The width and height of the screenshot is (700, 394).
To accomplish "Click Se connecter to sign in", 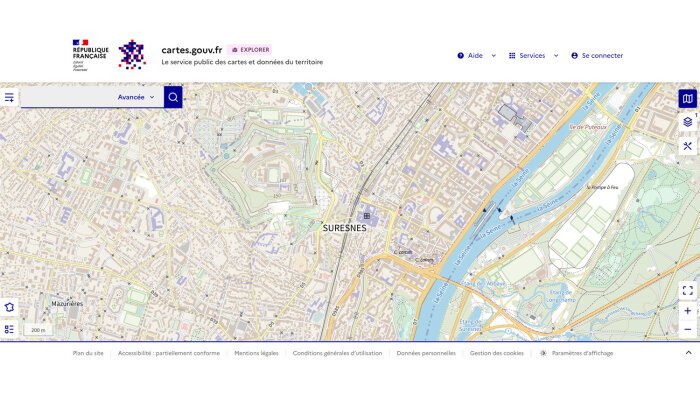I will coord(597,56).
